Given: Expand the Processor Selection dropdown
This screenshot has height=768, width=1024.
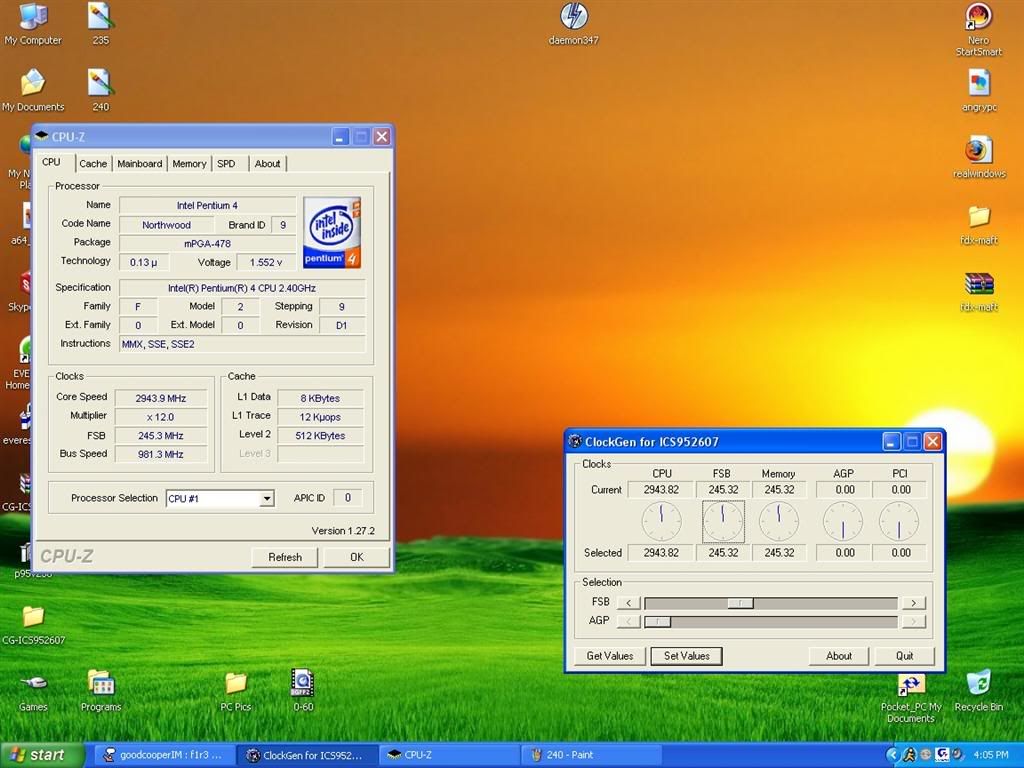Looking at the screenshot, I should (x=266, y=499).
